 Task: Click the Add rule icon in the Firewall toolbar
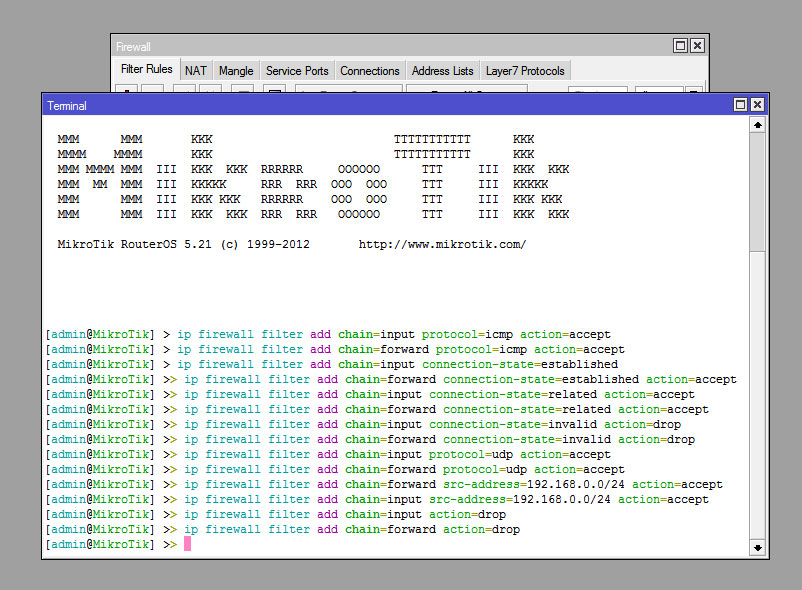click(126, 91)
